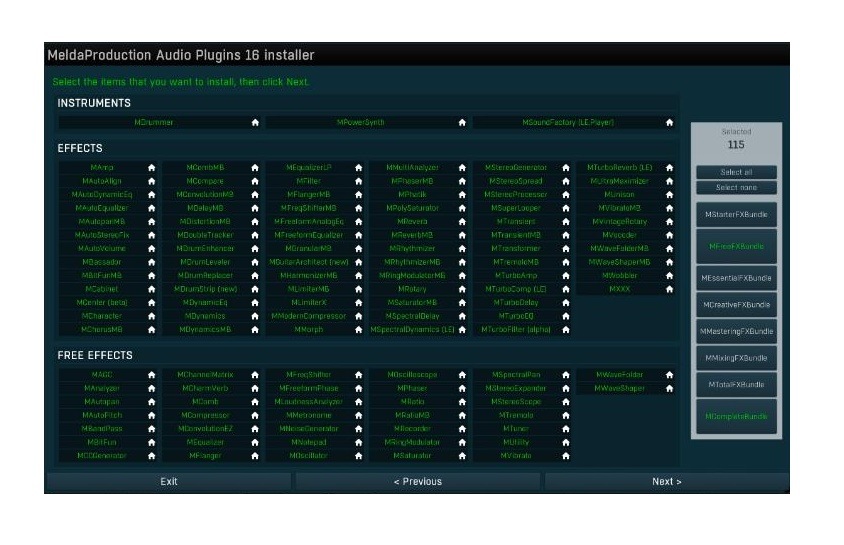
Task: Click the home icon beside MTuner
Action: click(x=566, y=429)
